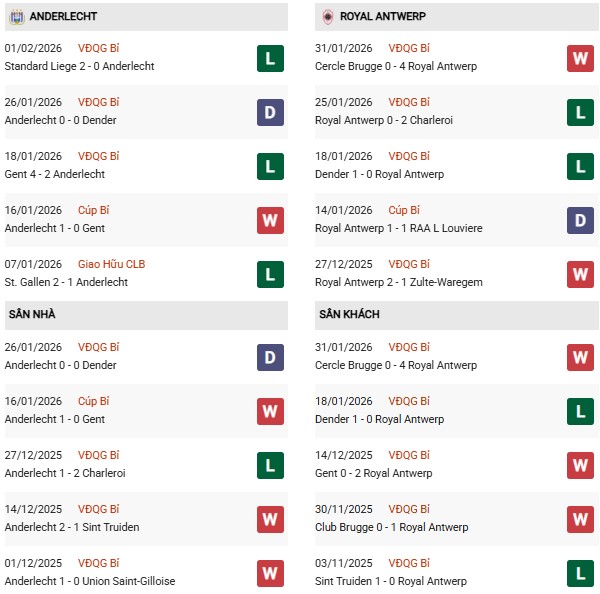Click the D badge for Royal Antwerp vs RAA Louviere
The image size is (600, 594).
click(x=580, y=220)
